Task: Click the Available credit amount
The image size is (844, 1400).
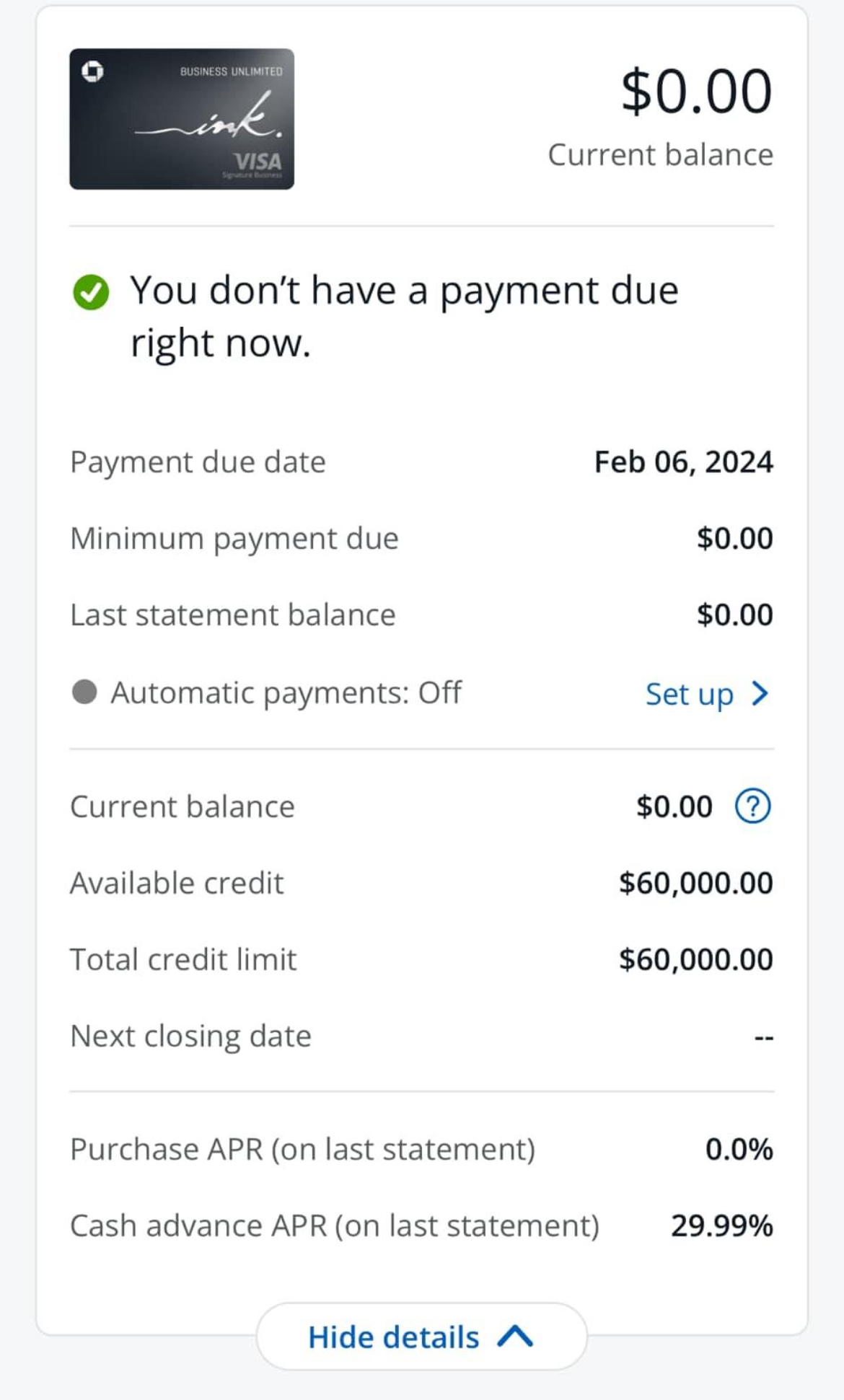Action: point(695,883)
